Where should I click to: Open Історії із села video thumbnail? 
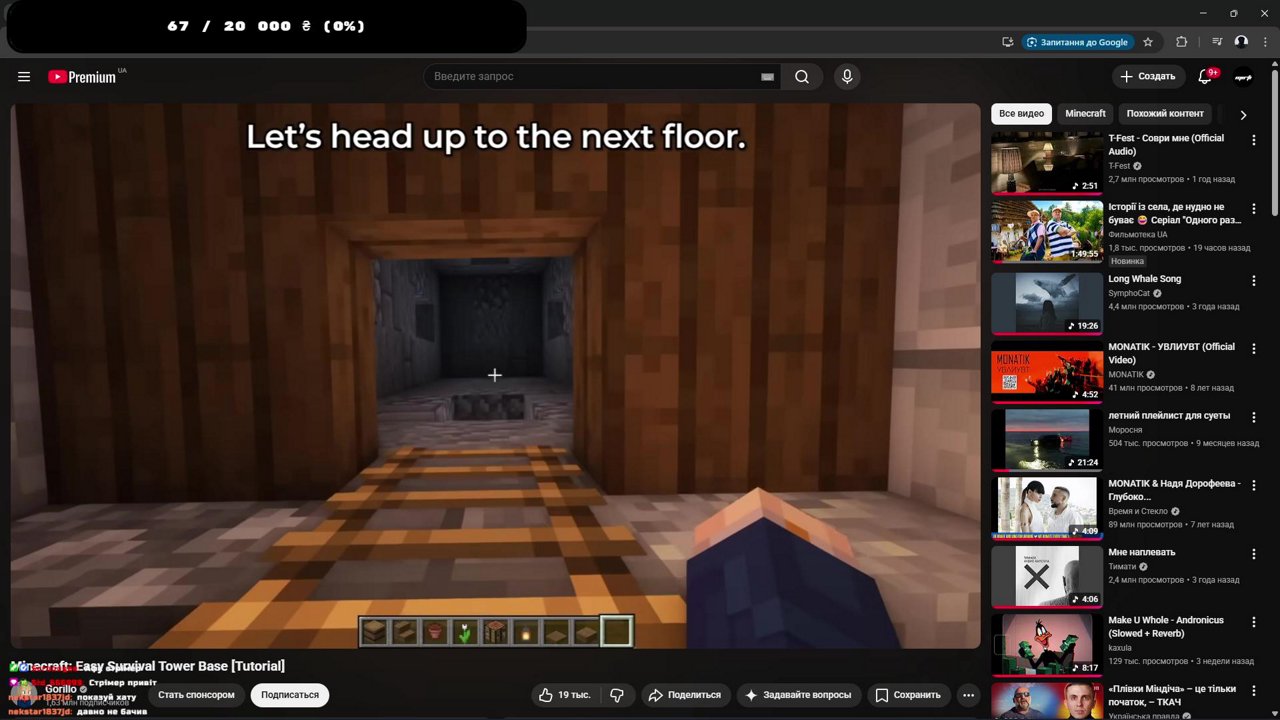(1047, 231)
